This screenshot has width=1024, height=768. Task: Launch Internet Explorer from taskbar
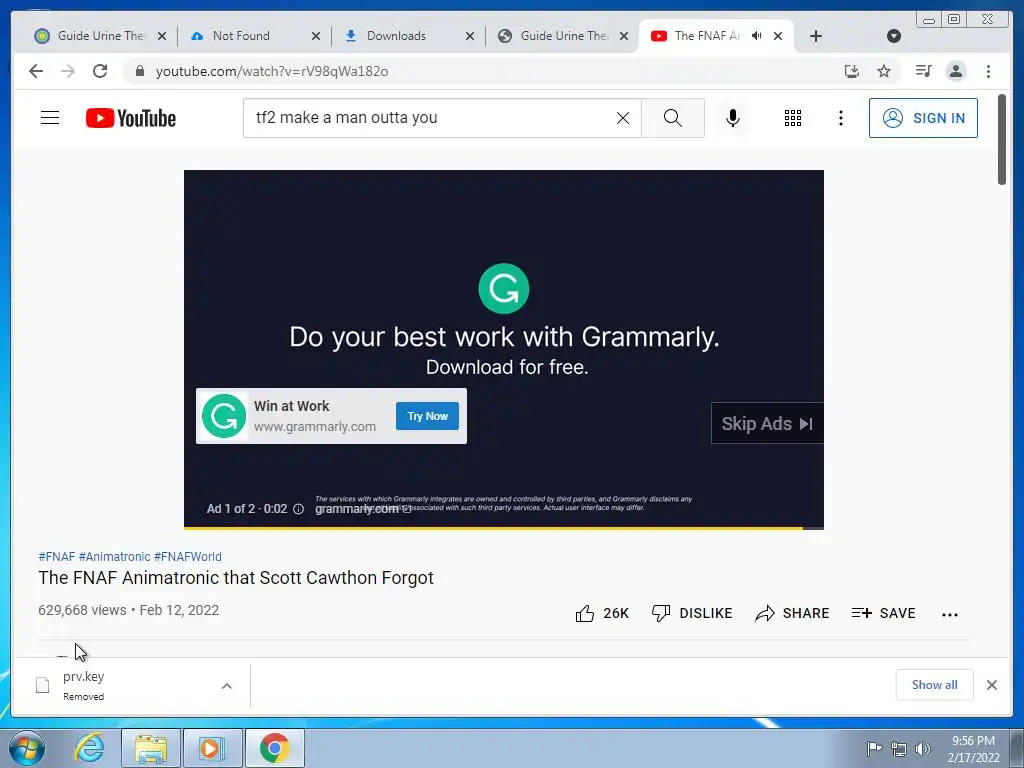pos(89,748)
